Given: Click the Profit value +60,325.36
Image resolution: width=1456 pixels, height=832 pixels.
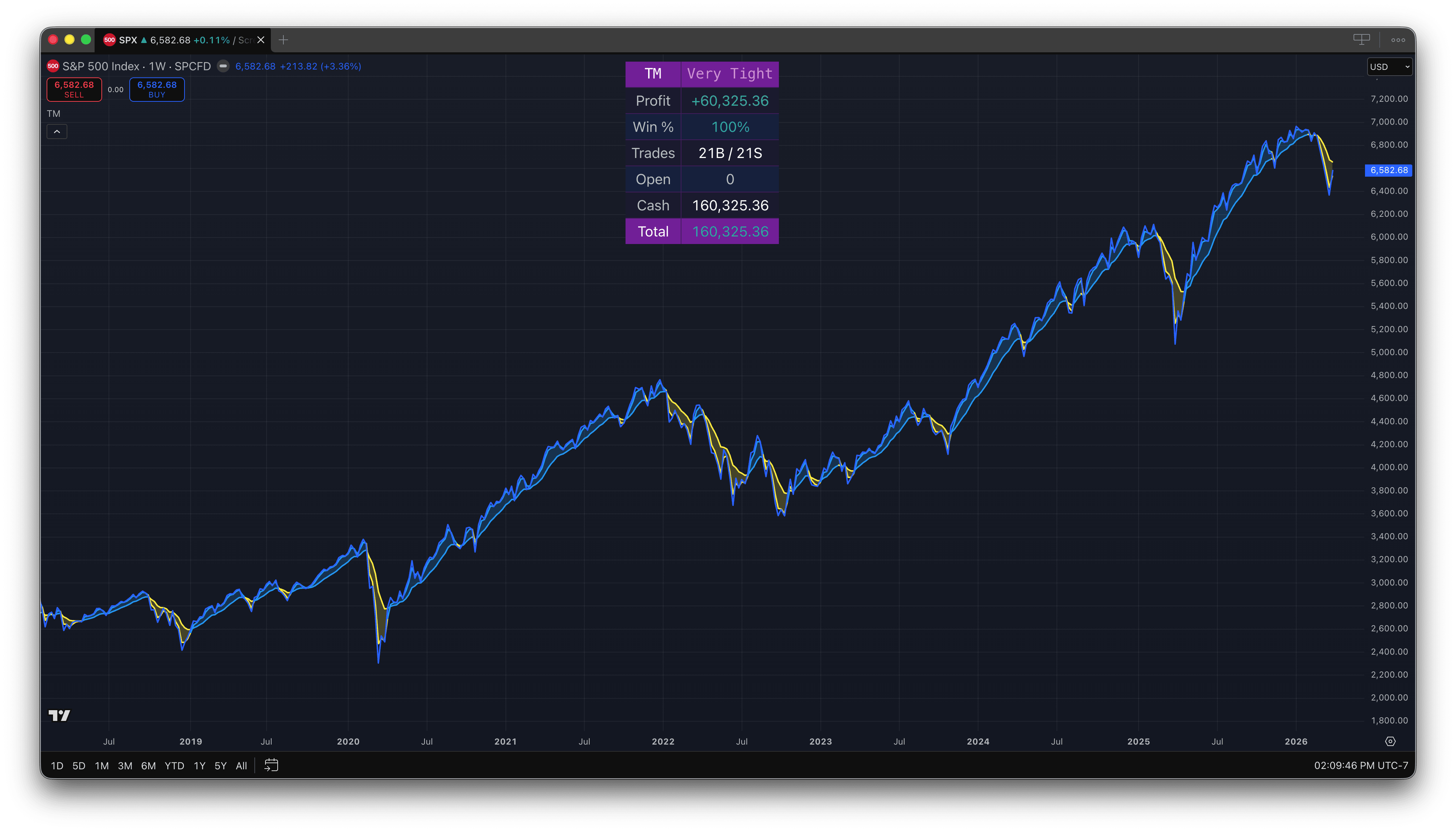Looking at the screenshot, I should pos(729,101).
